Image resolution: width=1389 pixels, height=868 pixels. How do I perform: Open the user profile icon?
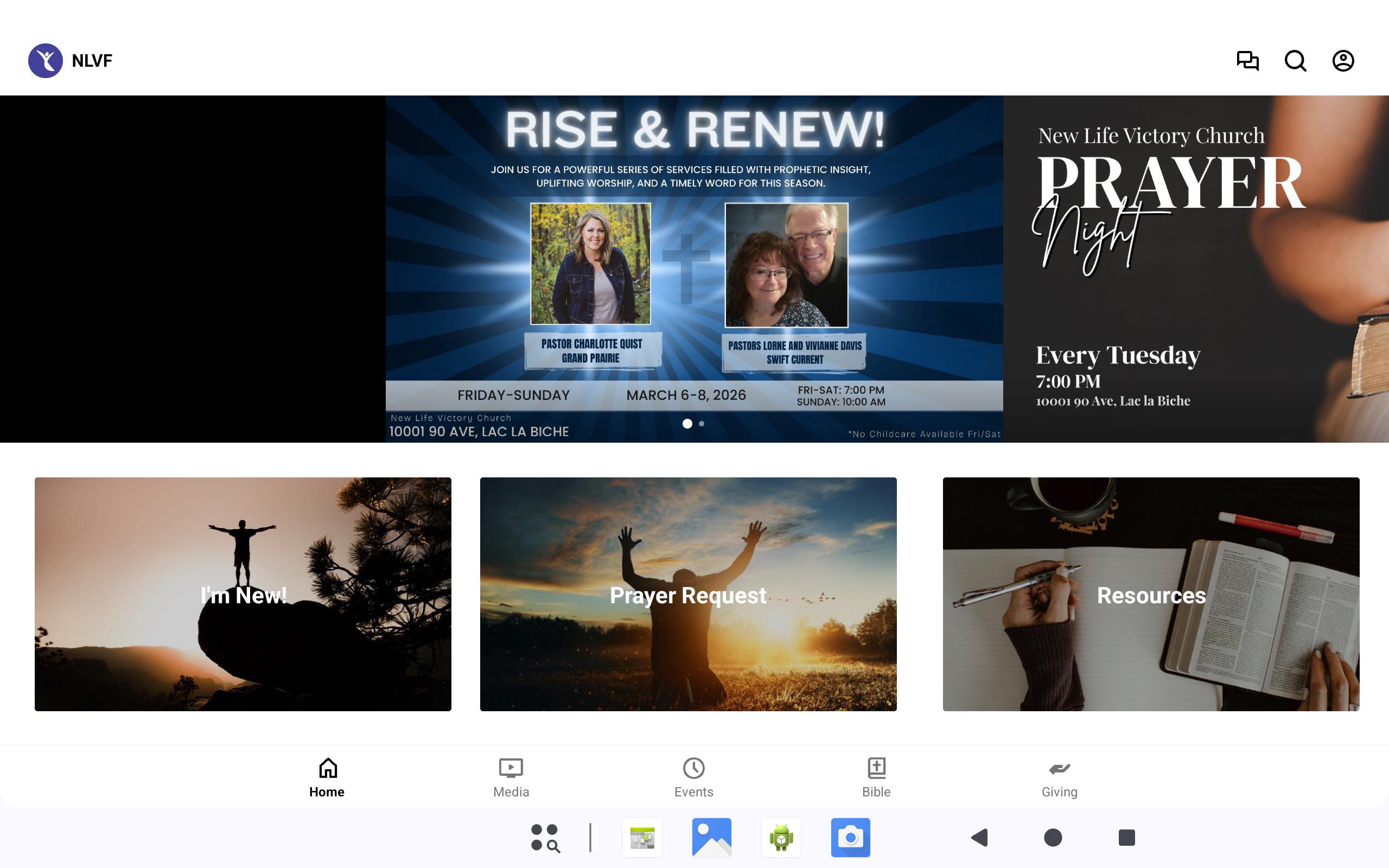1342,60
